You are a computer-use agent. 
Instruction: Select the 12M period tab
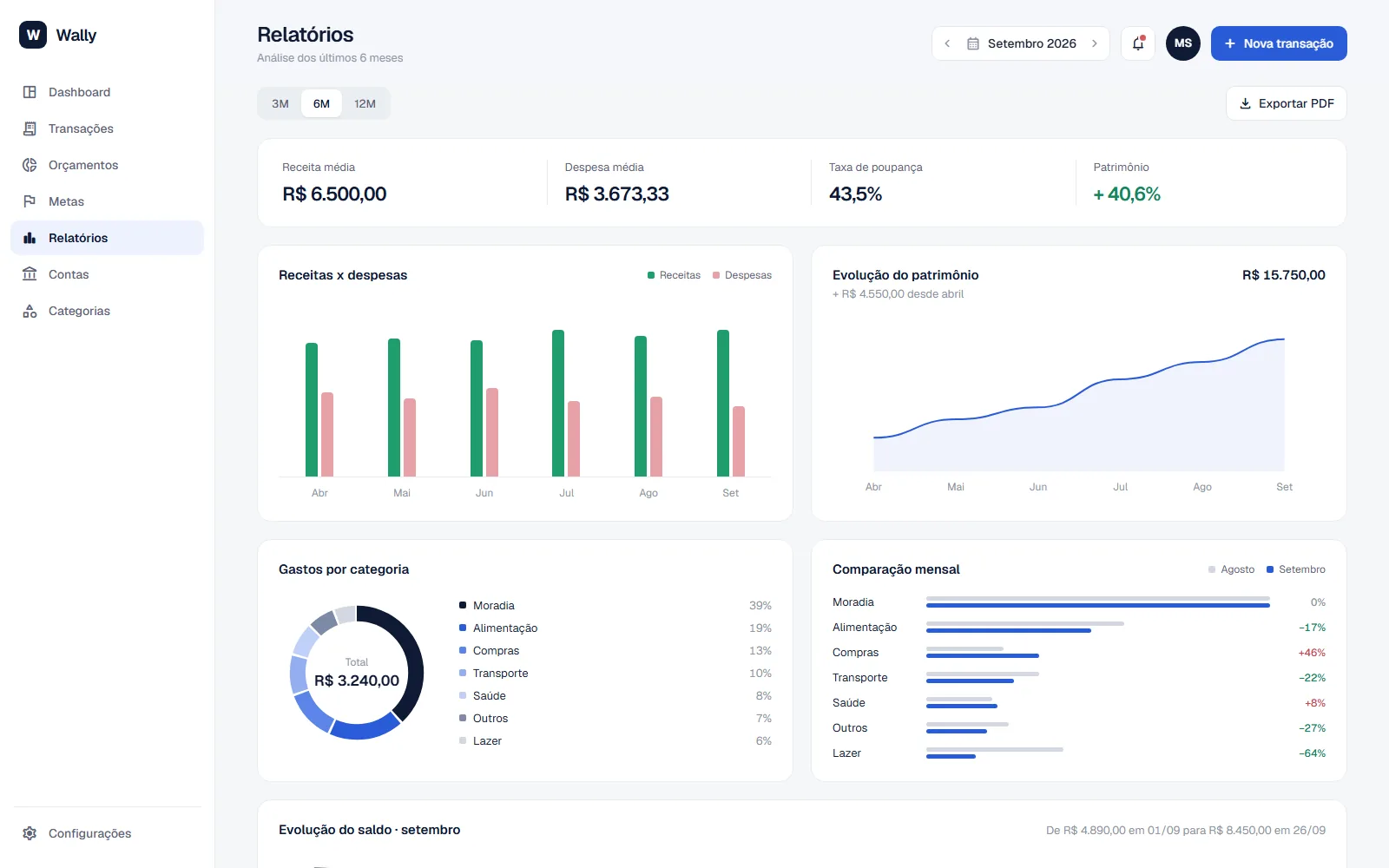point(365,103)
